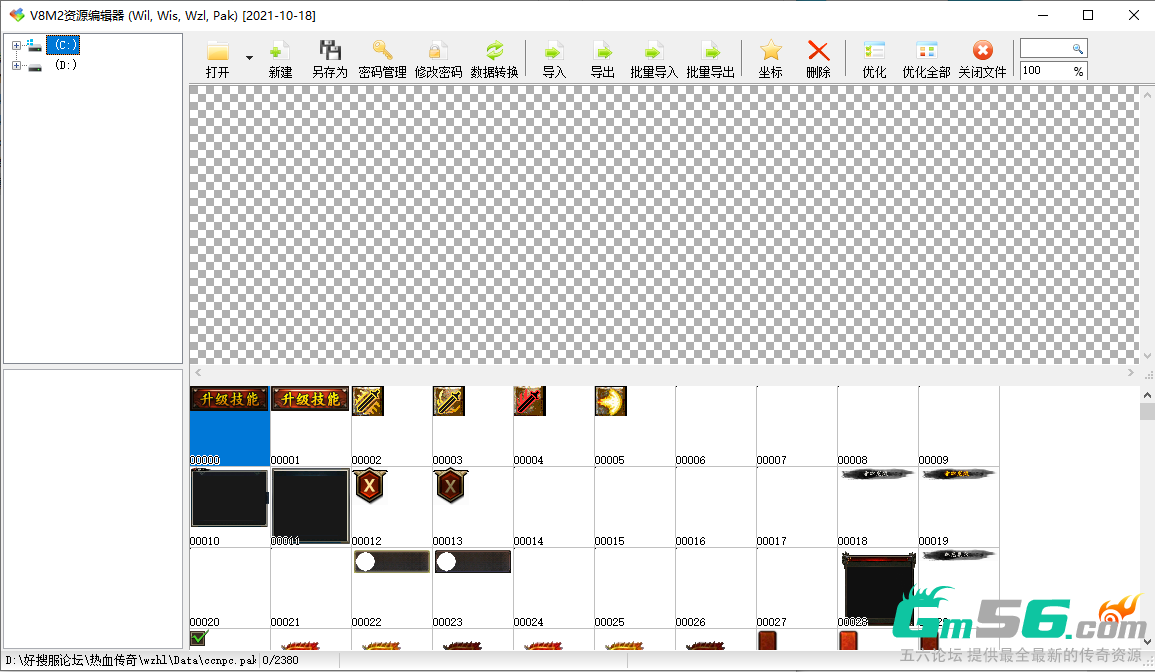1155x672 pixels.
Task: Click the 优化 (Optimize) icon
Action: coord(874,50)
